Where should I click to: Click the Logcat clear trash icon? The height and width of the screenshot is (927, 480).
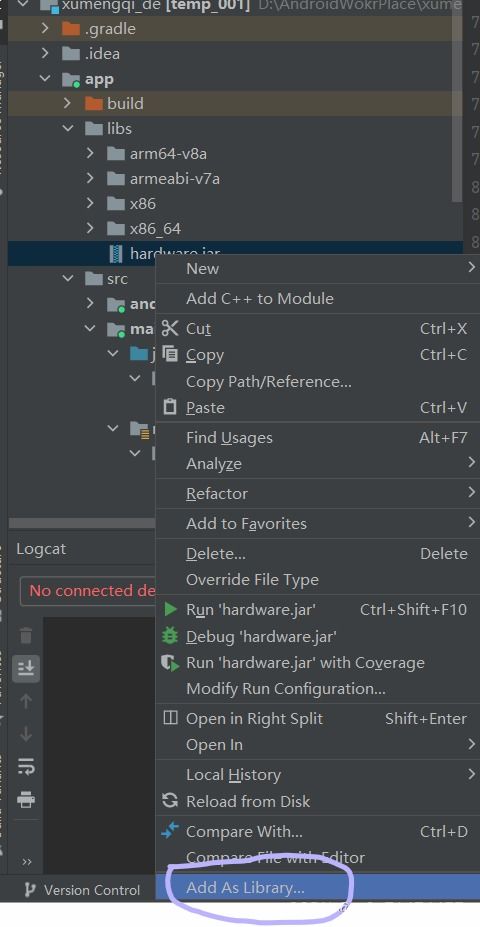26,636
